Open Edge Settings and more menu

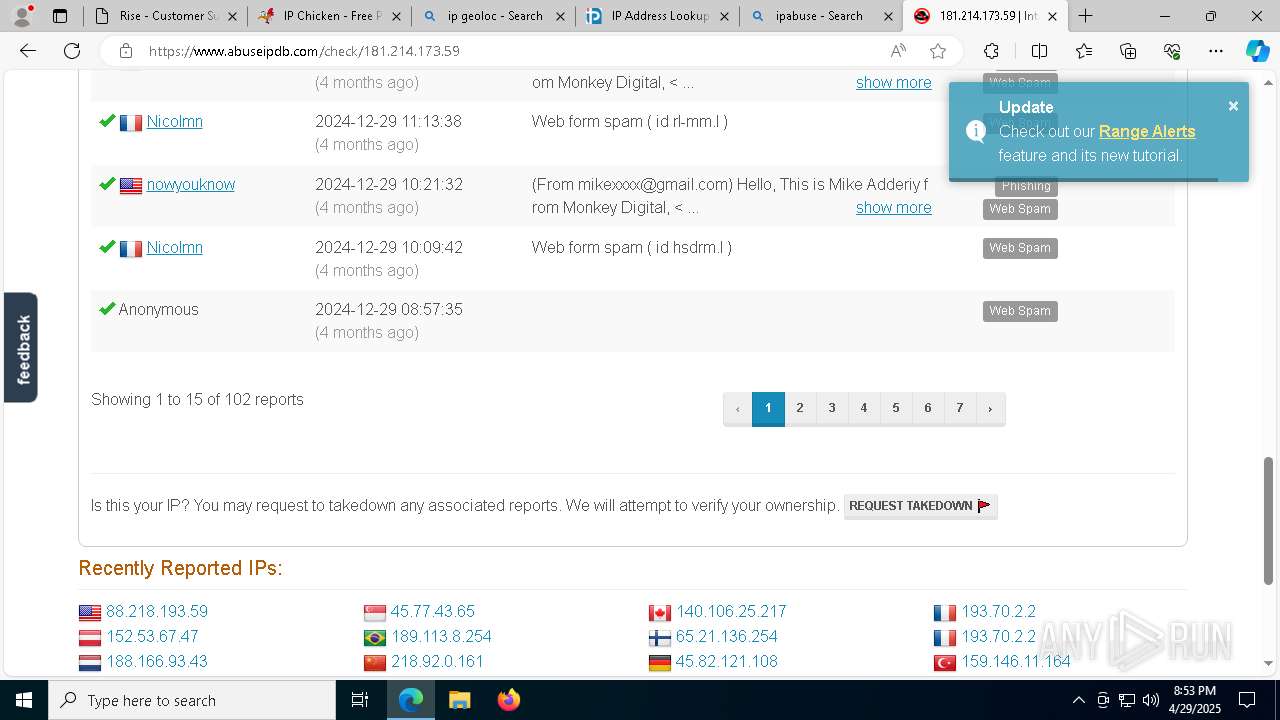click(1216, 51)
